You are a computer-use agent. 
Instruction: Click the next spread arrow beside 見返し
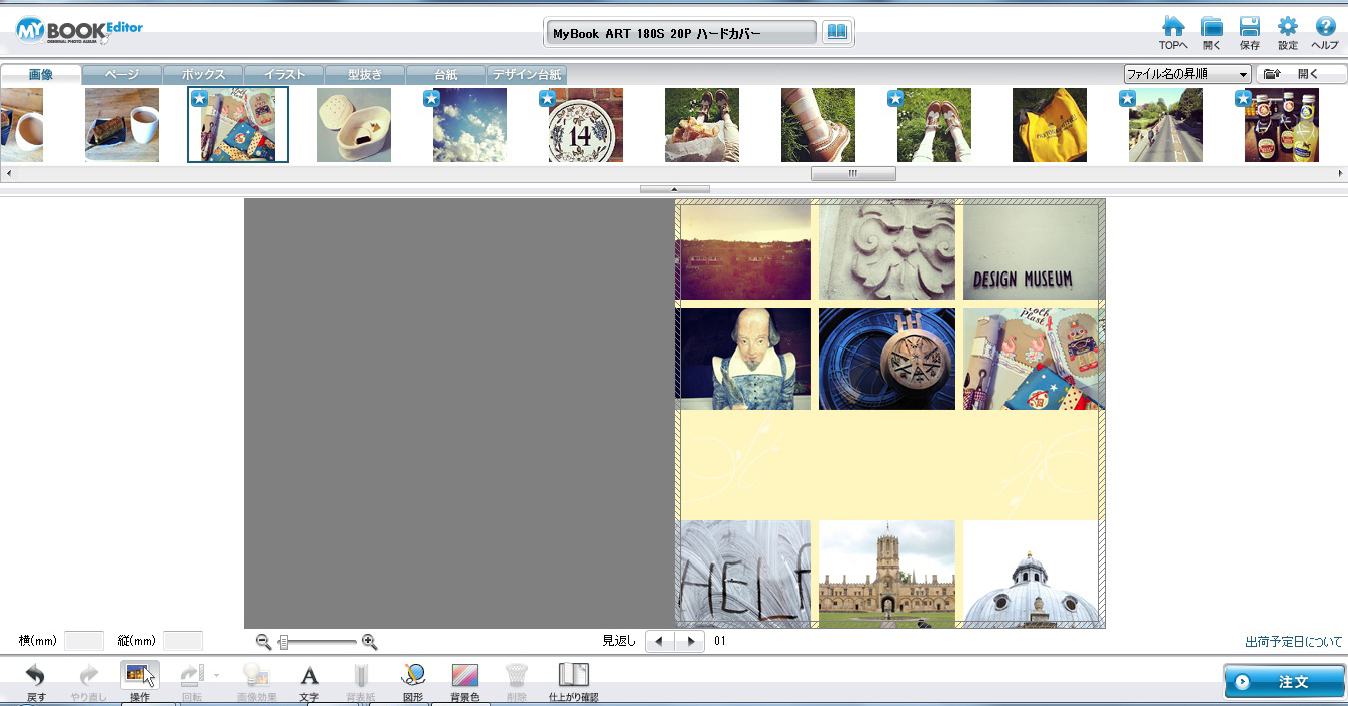coord(690,642)
